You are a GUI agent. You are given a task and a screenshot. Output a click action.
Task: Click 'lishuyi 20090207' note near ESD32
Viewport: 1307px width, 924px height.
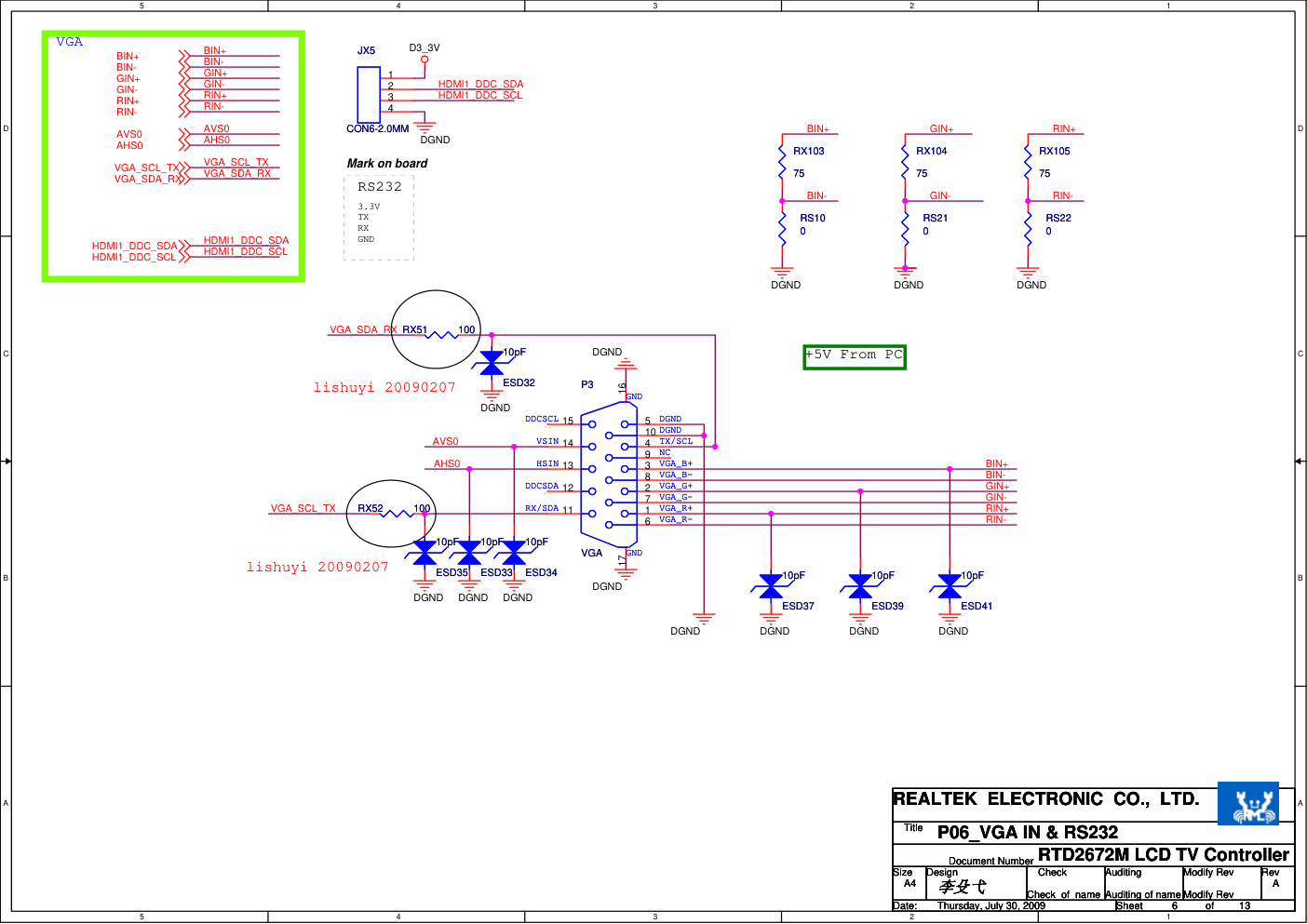pyautogui.click(x=384, y=388)
